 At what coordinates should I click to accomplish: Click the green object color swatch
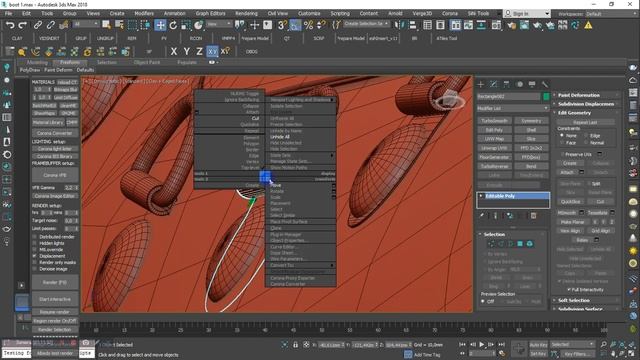546,96
